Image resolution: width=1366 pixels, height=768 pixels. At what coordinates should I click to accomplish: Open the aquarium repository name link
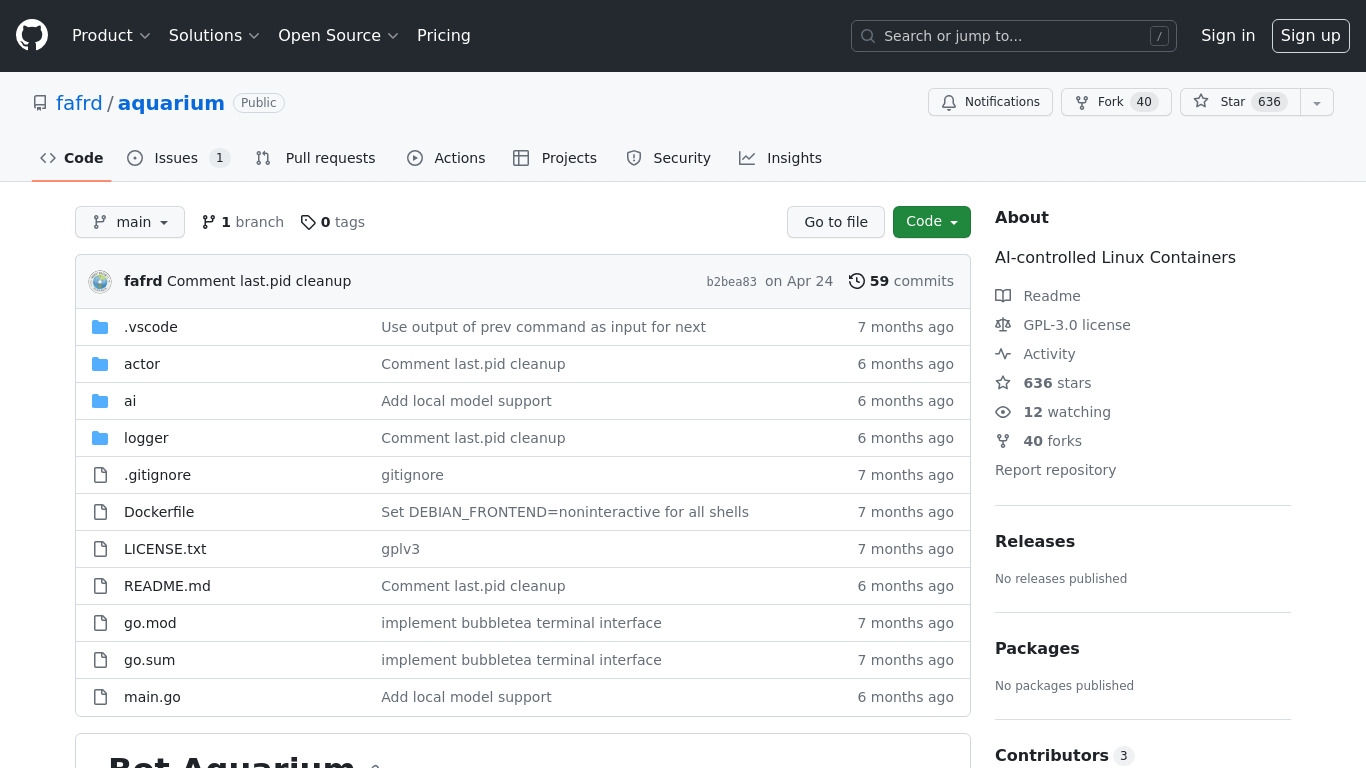click(171, 103)
